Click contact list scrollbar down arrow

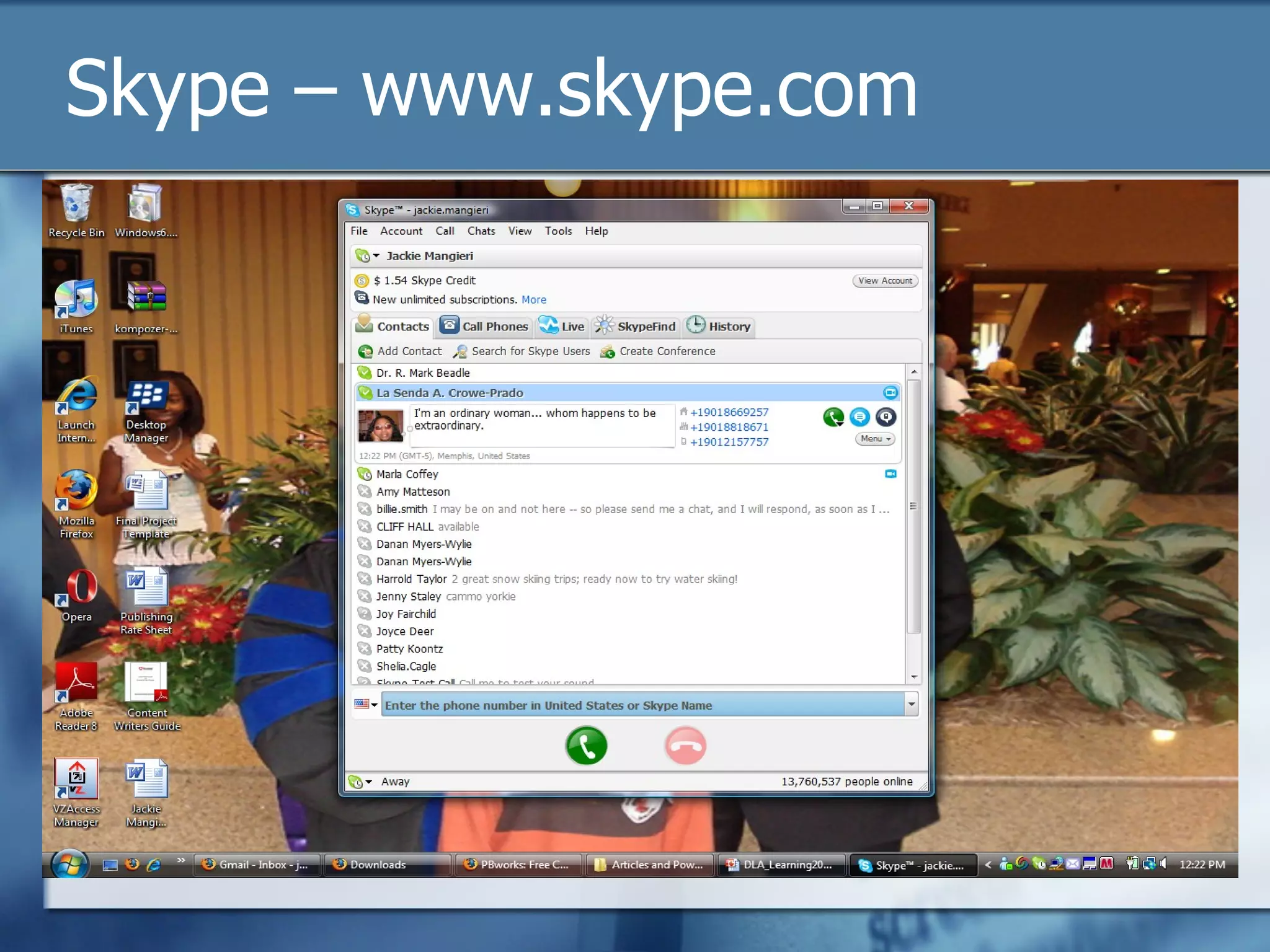pyautogui.click(x=913, y=677)
